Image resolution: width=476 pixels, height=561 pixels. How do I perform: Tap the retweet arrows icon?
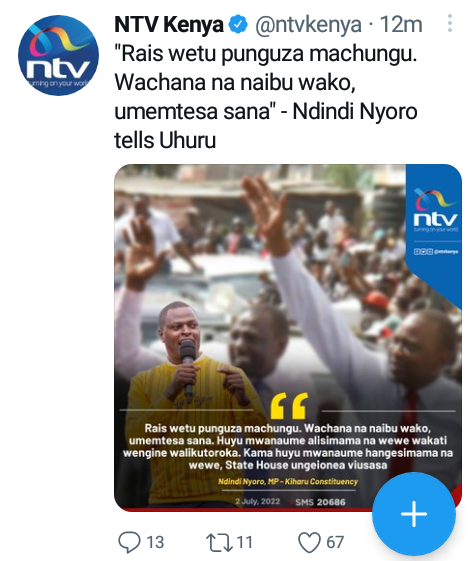pyautogui.click(x=219, y=542)
